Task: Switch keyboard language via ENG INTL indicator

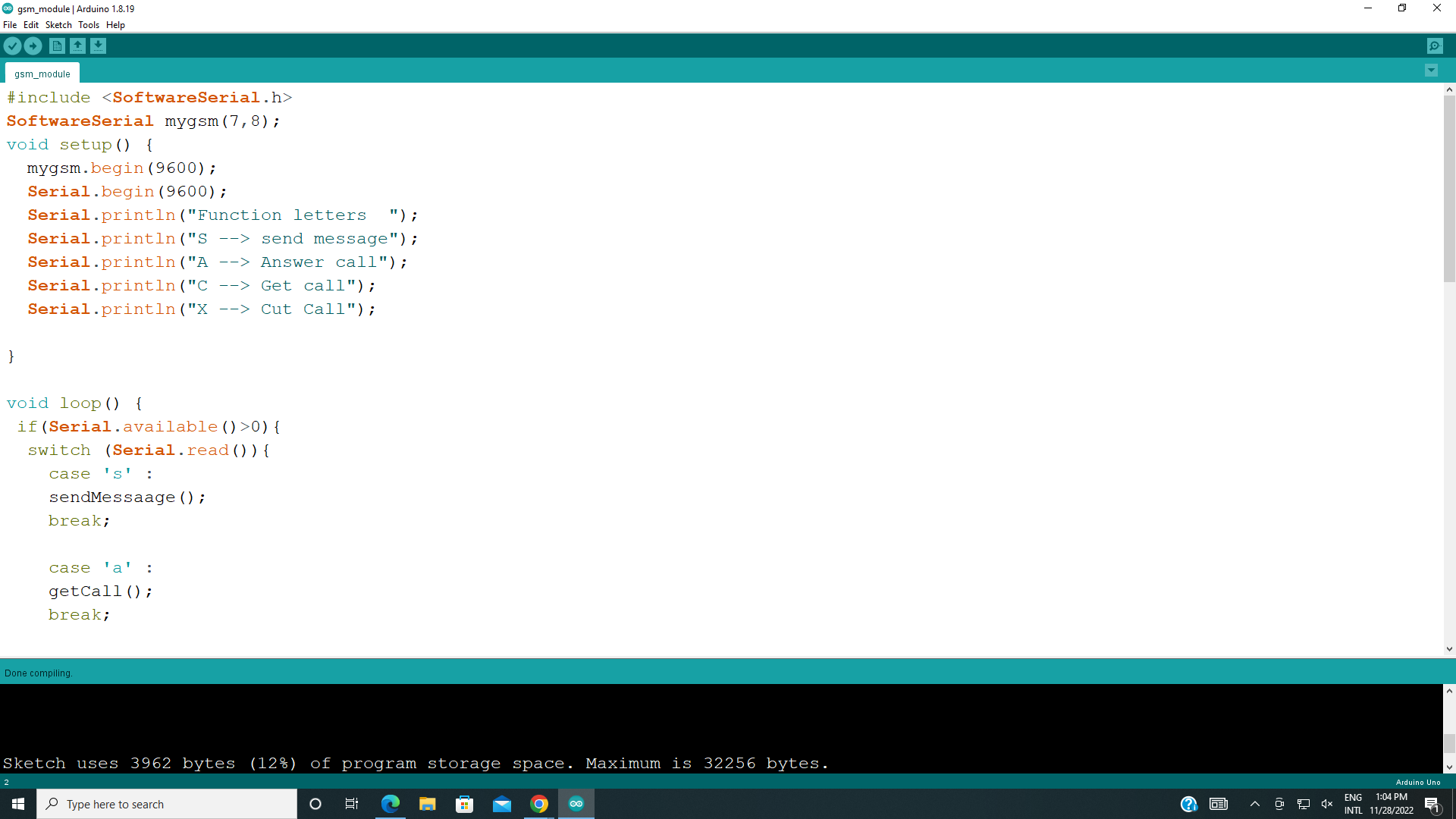Action: click(1354, 804)
